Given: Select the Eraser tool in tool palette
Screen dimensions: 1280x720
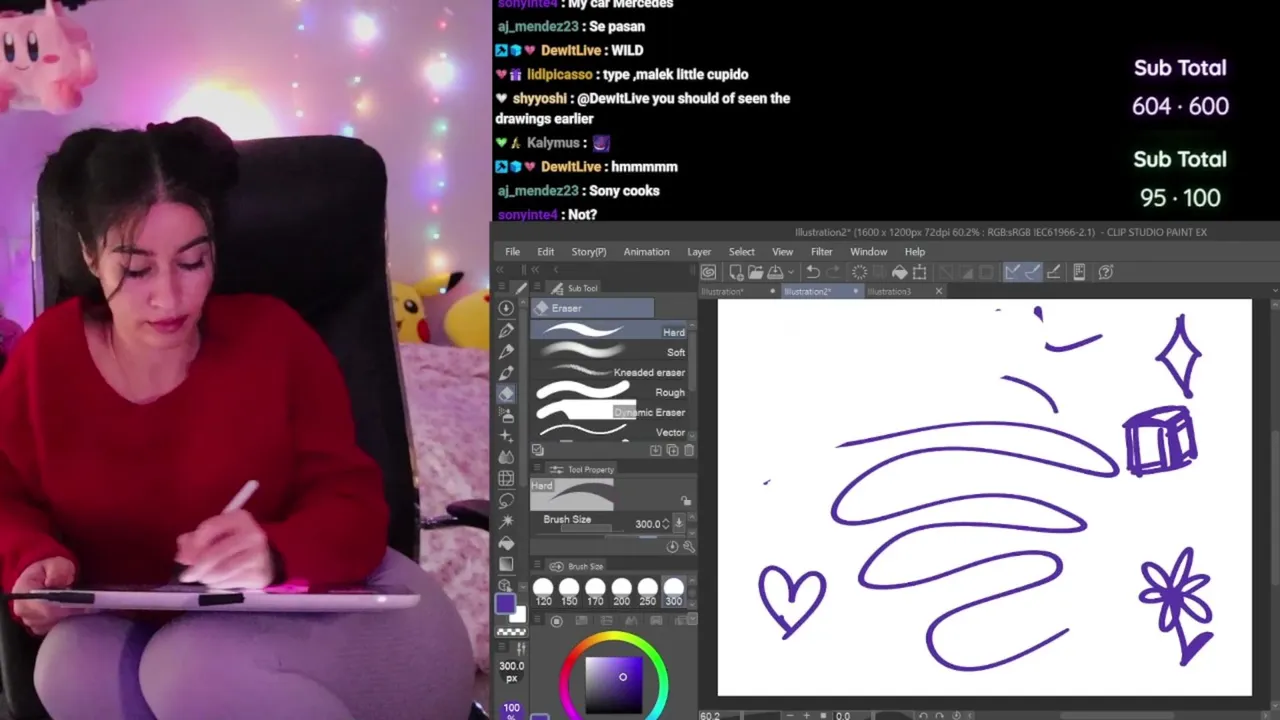Looking at the screenshot, I should point(506,394).
